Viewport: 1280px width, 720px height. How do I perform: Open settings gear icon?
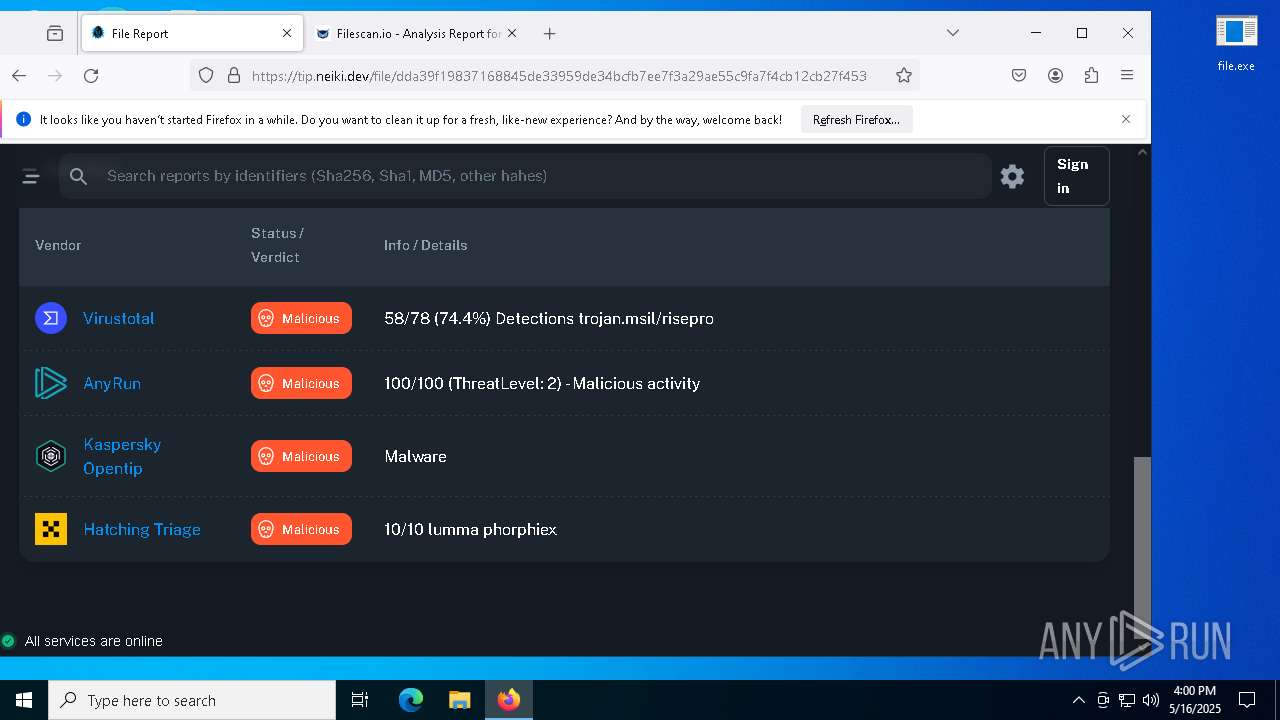tap(1012, 176)
